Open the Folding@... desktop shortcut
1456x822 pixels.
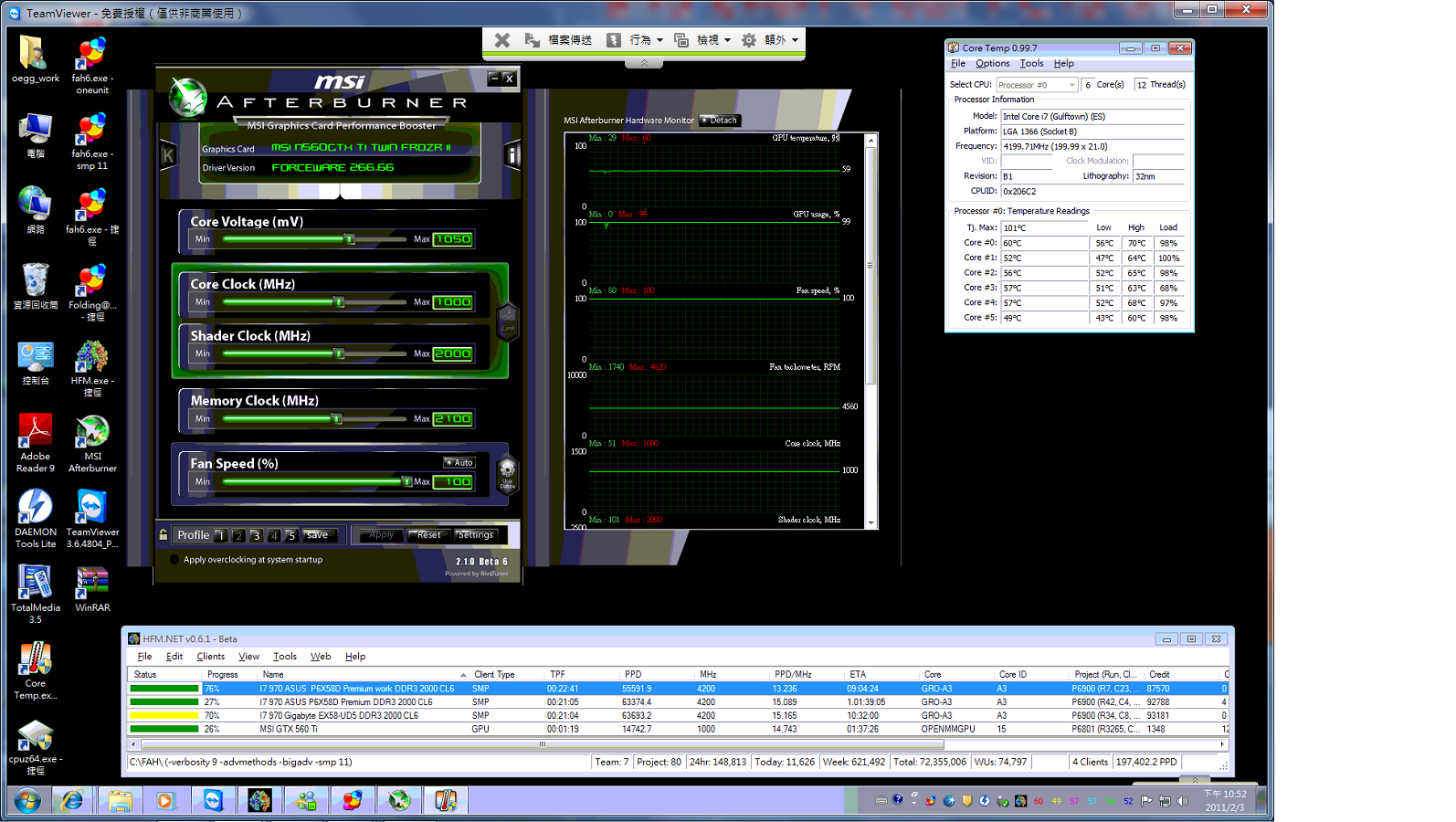point(92,293)
